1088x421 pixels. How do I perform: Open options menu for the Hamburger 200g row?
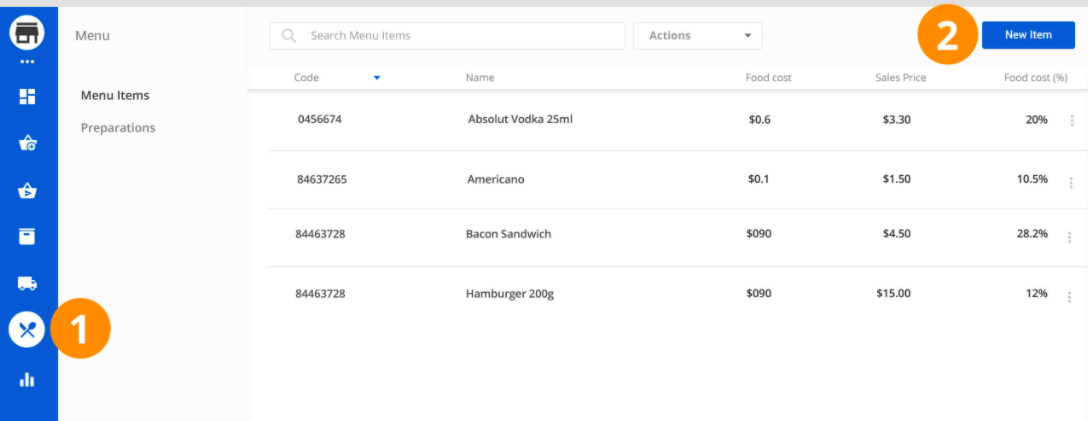pos(1069,296)
